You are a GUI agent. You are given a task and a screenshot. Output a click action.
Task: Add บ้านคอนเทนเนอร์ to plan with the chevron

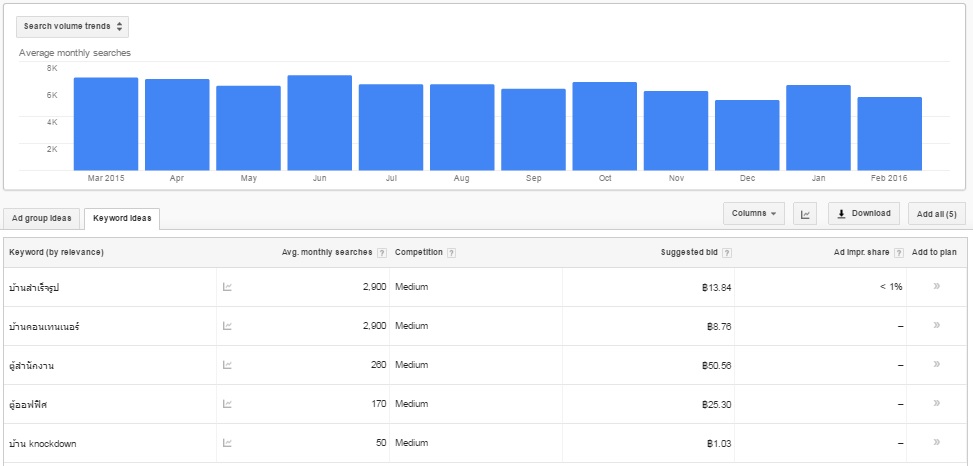tap(936, 325)
